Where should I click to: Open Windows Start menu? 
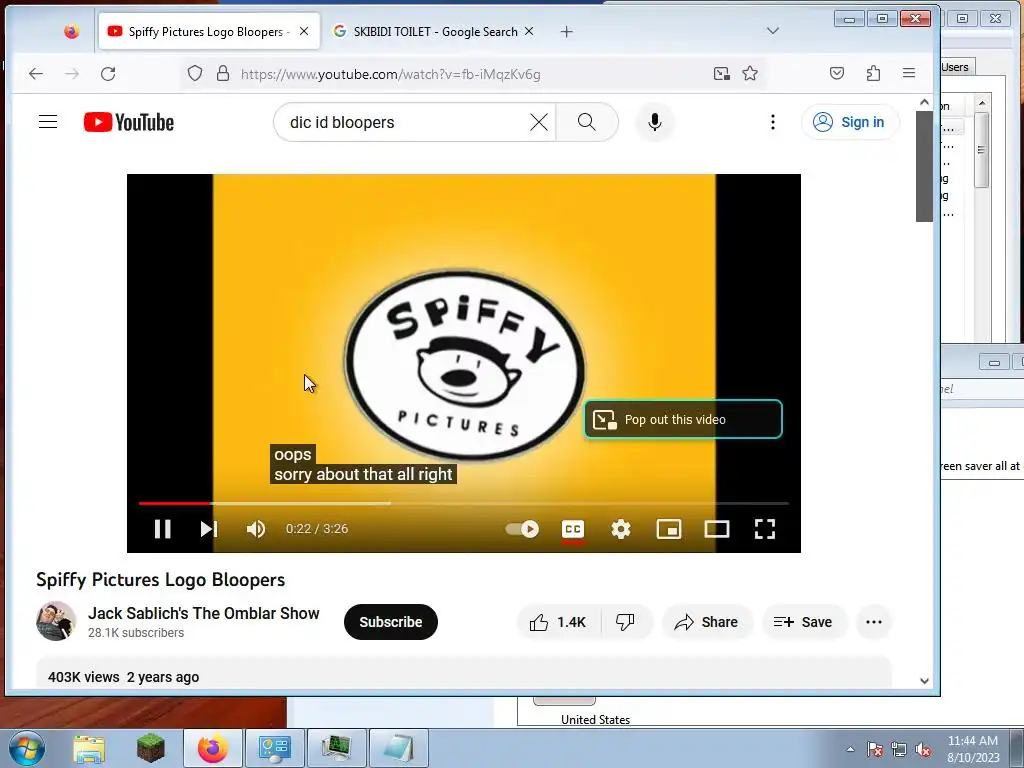[25, 748]
